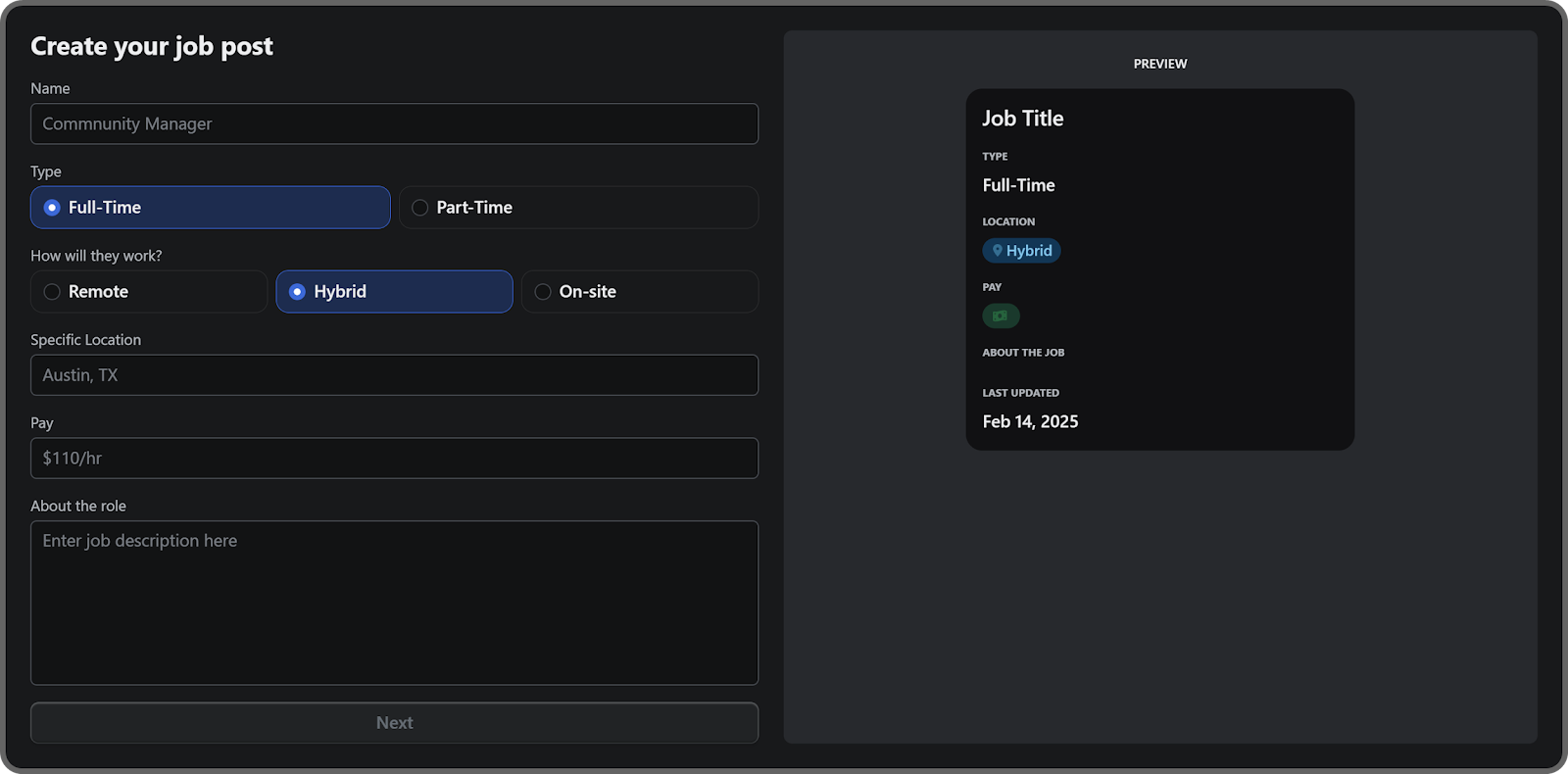This screenshot has height=774, width=1568.
Task: Click the Feb 14, 2025 date text
Action: [x=1030, y=421]
